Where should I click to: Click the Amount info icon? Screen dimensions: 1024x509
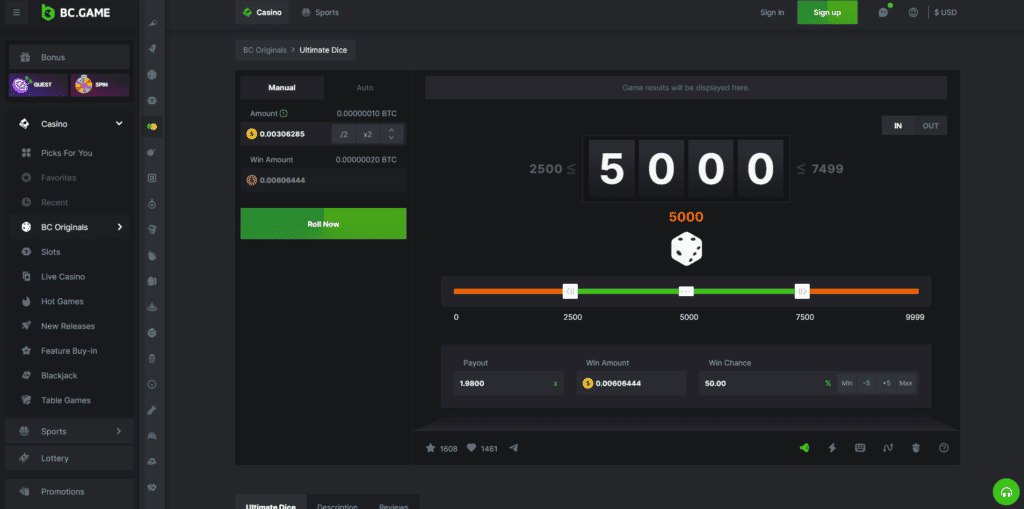coord(283,114)
